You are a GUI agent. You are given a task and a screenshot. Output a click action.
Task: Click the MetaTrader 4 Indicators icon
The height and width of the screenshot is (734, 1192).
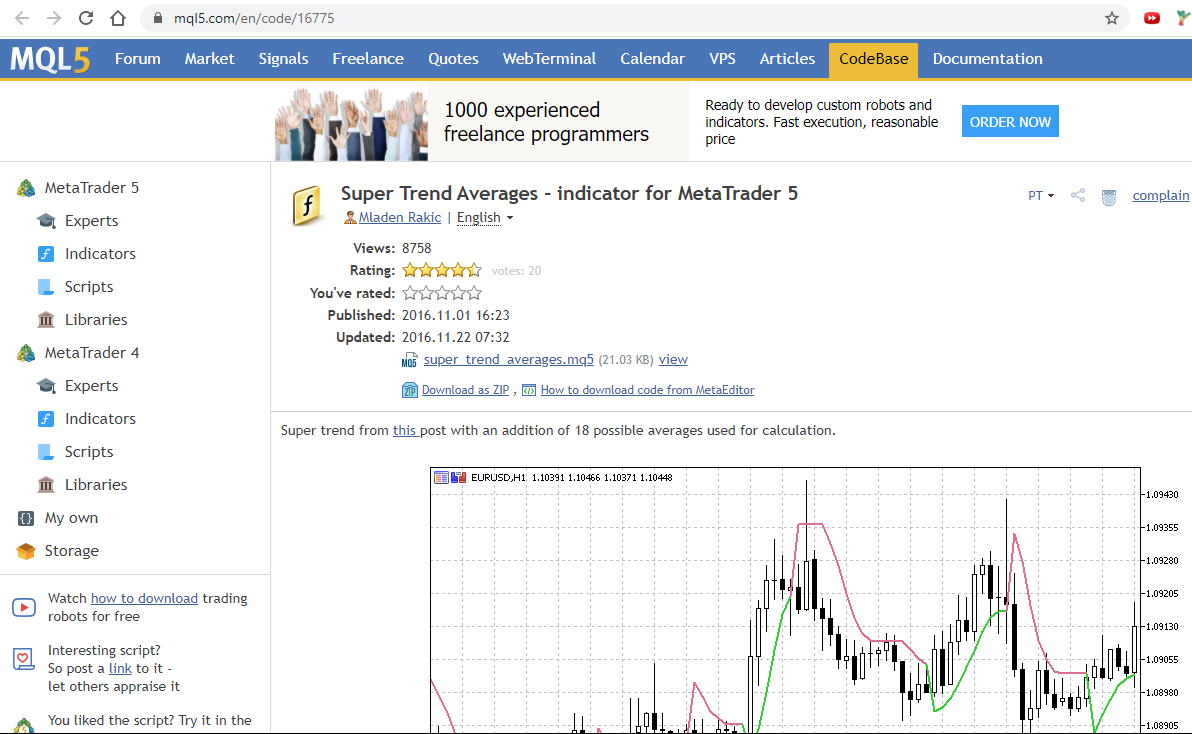click(x=46, y=419)
